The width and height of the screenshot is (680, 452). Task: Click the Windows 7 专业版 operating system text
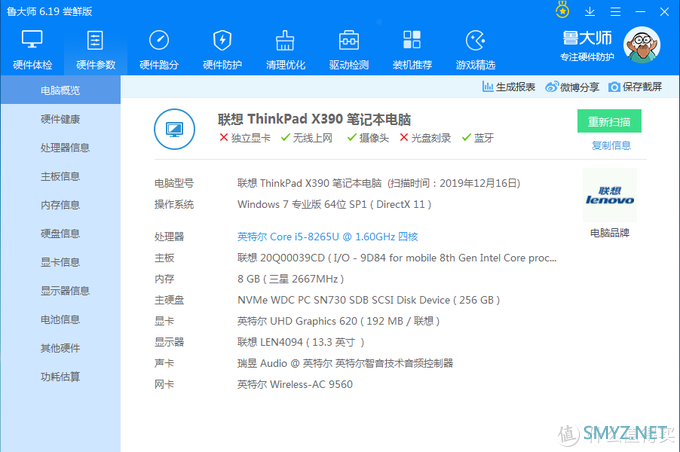click(334, 204)
